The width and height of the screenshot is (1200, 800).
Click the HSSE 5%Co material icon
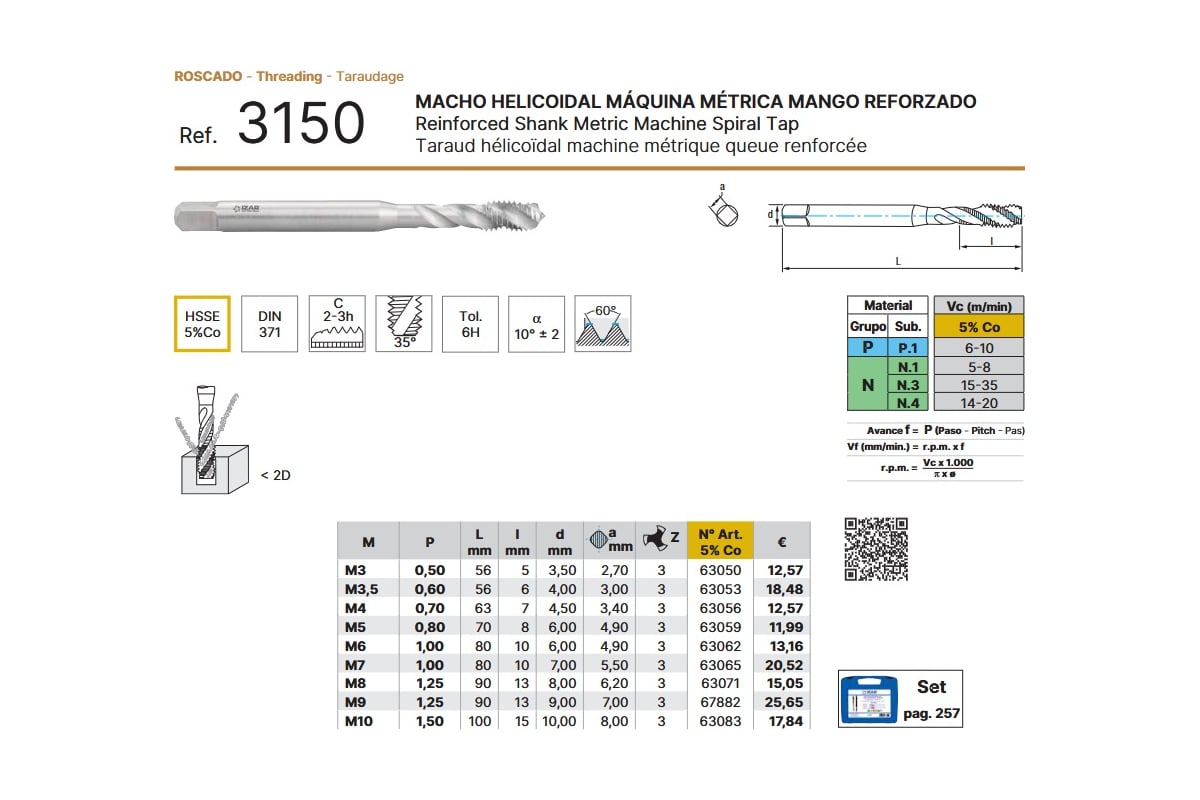click(x=202, y=323)
